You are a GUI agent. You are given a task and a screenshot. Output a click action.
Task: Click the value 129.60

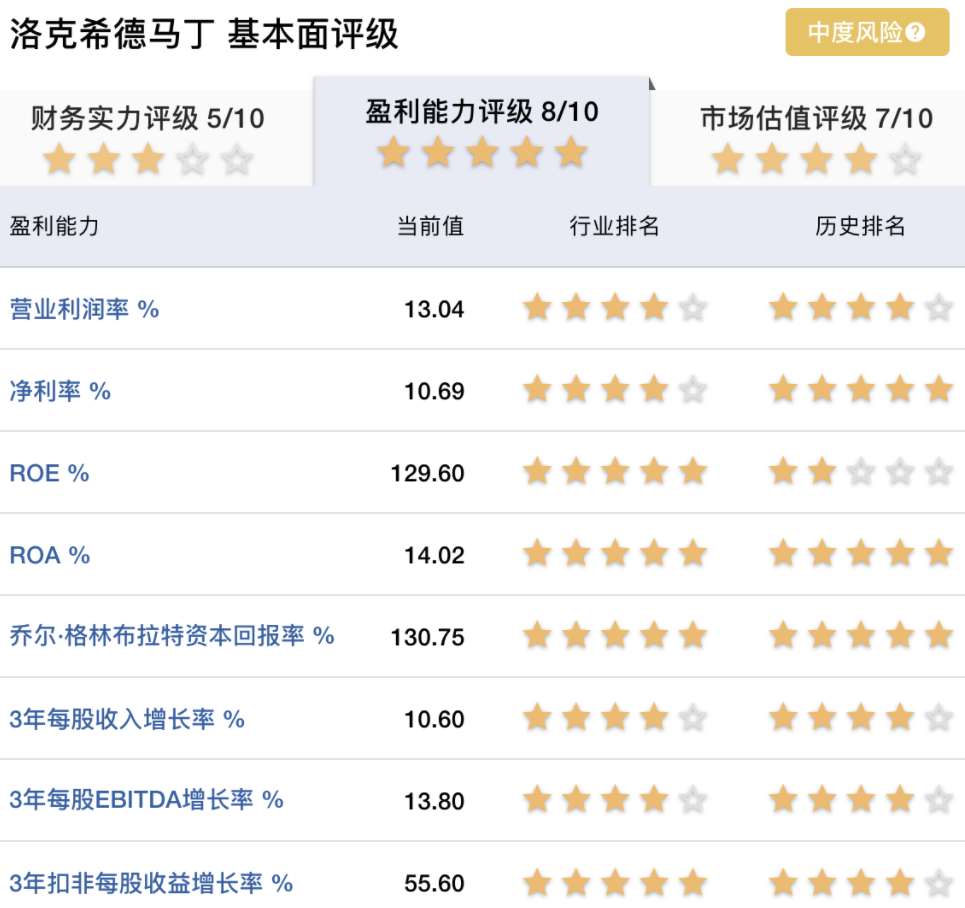428,473
